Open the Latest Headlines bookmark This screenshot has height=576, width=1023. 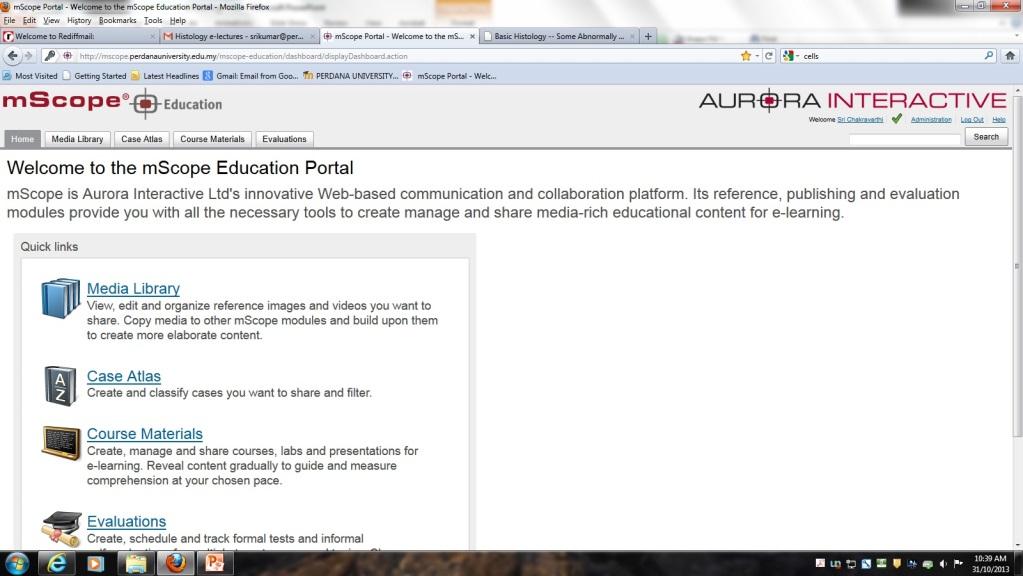click(165, 76)
